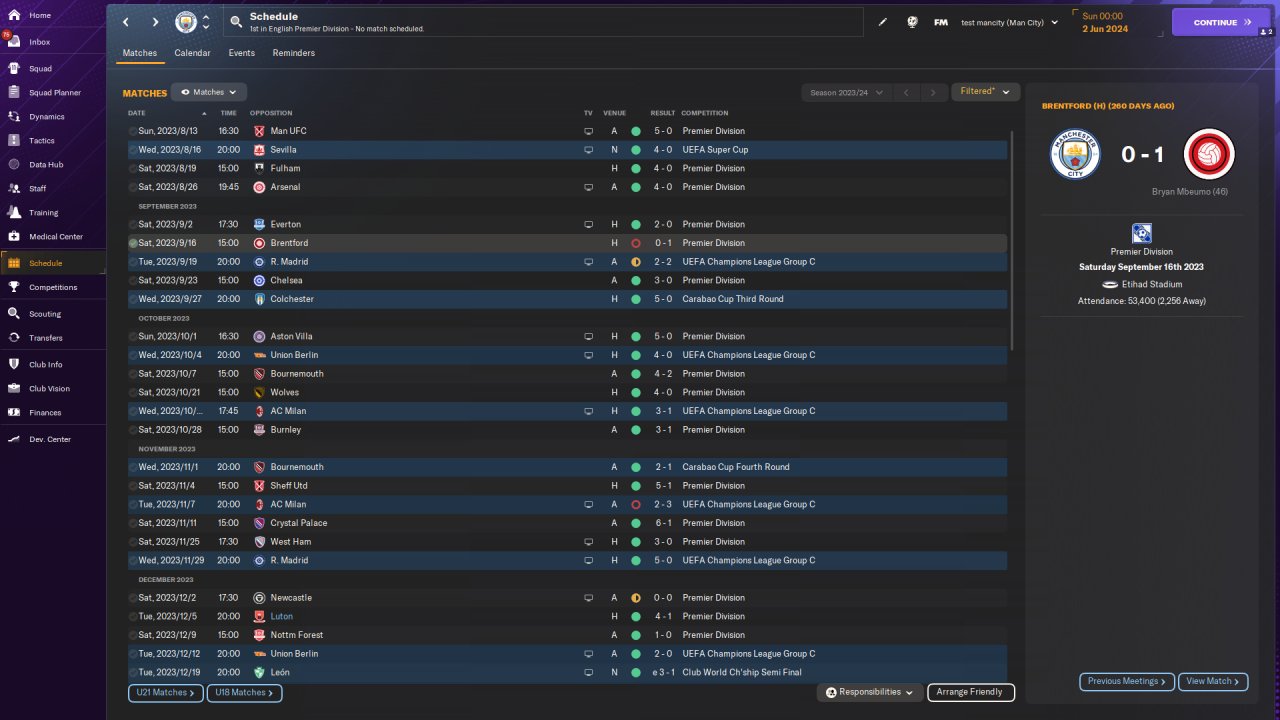1280x720 pixels.
Task: Open the Season 2023/24 selector dropdown
Action: [846, 93]
